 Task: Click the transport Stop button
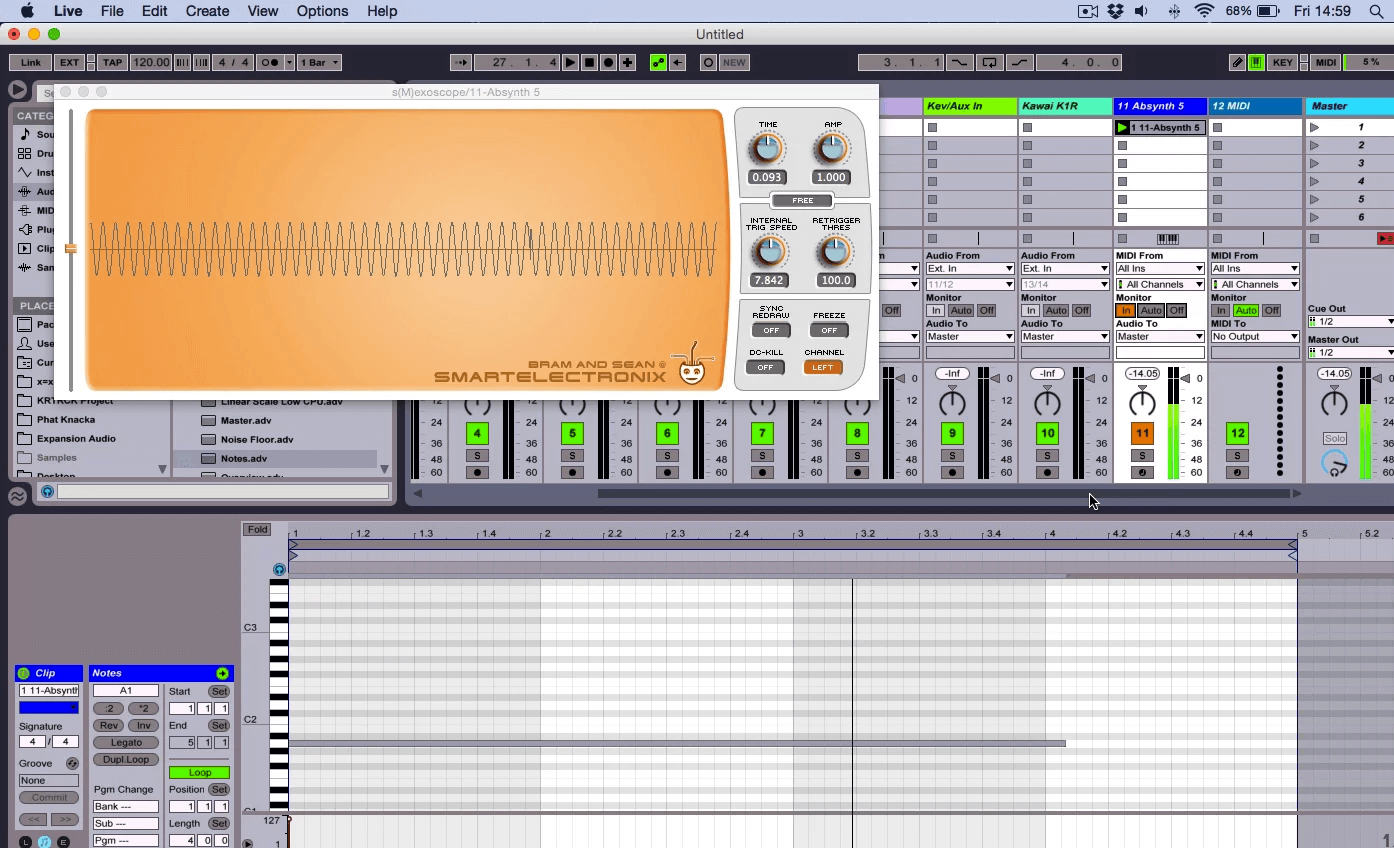tap(589, 62)
